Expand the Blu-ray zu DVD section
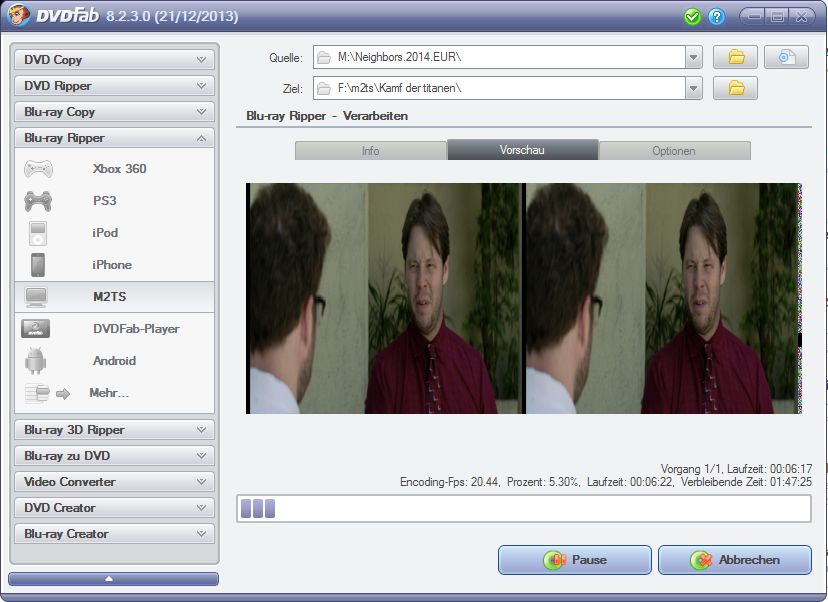This screenshot has width=828, height=602. (114, 456)
